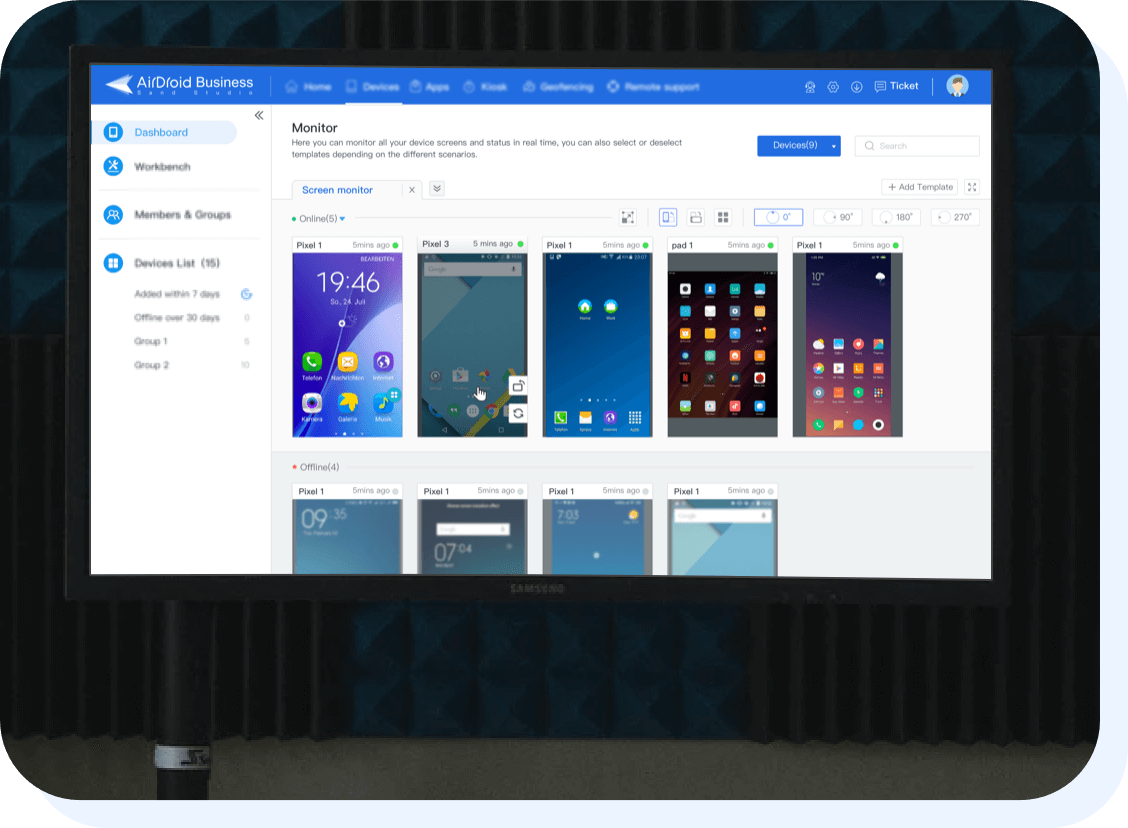This screenshot has width=1128, height=828.
Task: Open offline Pixel 1 showing 7:03
Action: 597,537
